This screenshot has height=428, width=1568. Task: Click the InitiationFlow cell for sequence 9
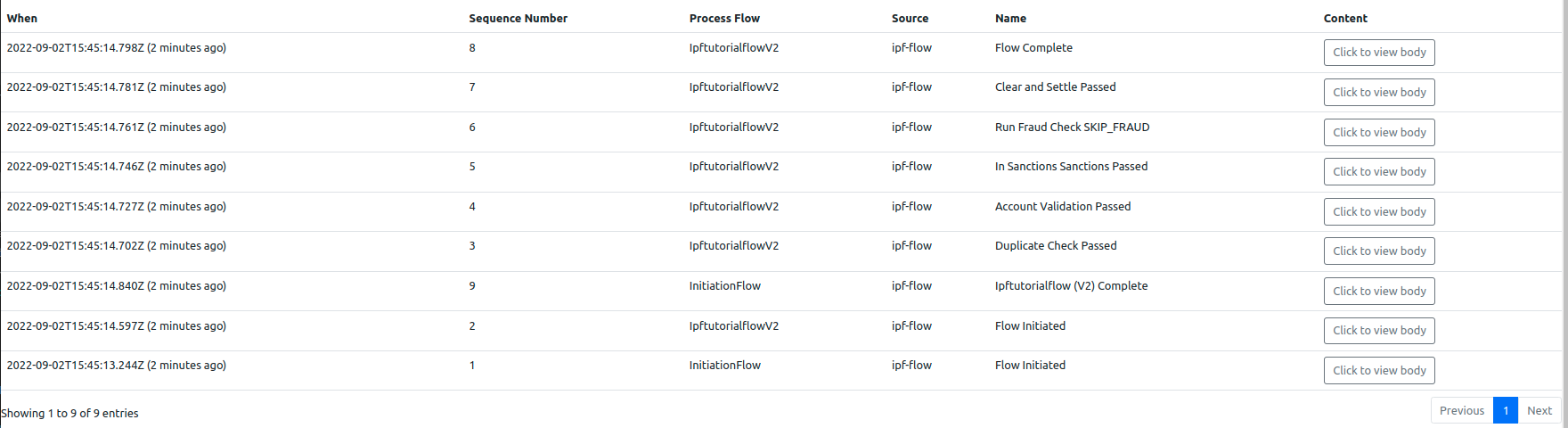tap(724, 286)
